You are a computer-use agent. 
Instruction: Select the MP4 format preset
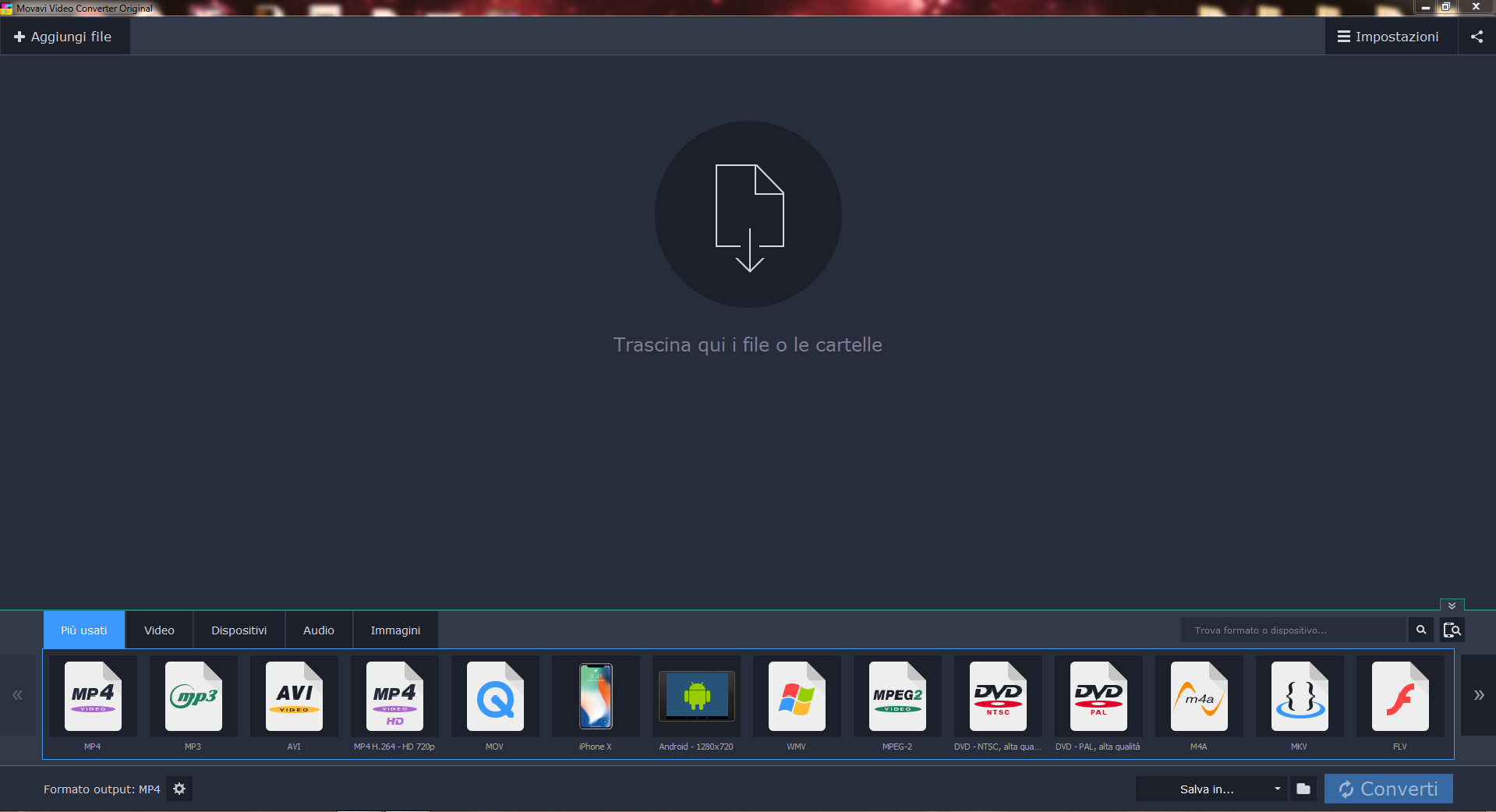[93, 697]
